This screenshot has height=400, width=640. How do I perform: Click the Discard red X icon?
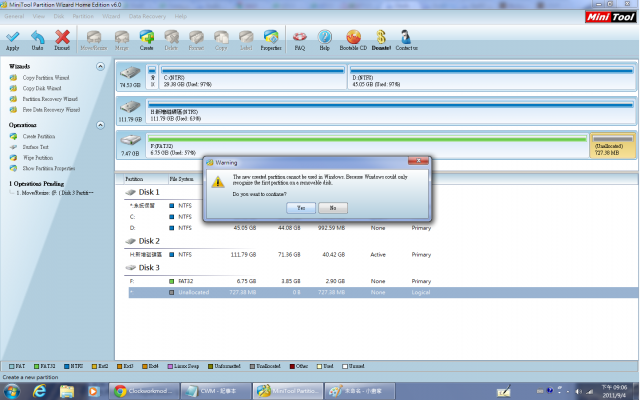pyautogui.click(x=62, y=37)
